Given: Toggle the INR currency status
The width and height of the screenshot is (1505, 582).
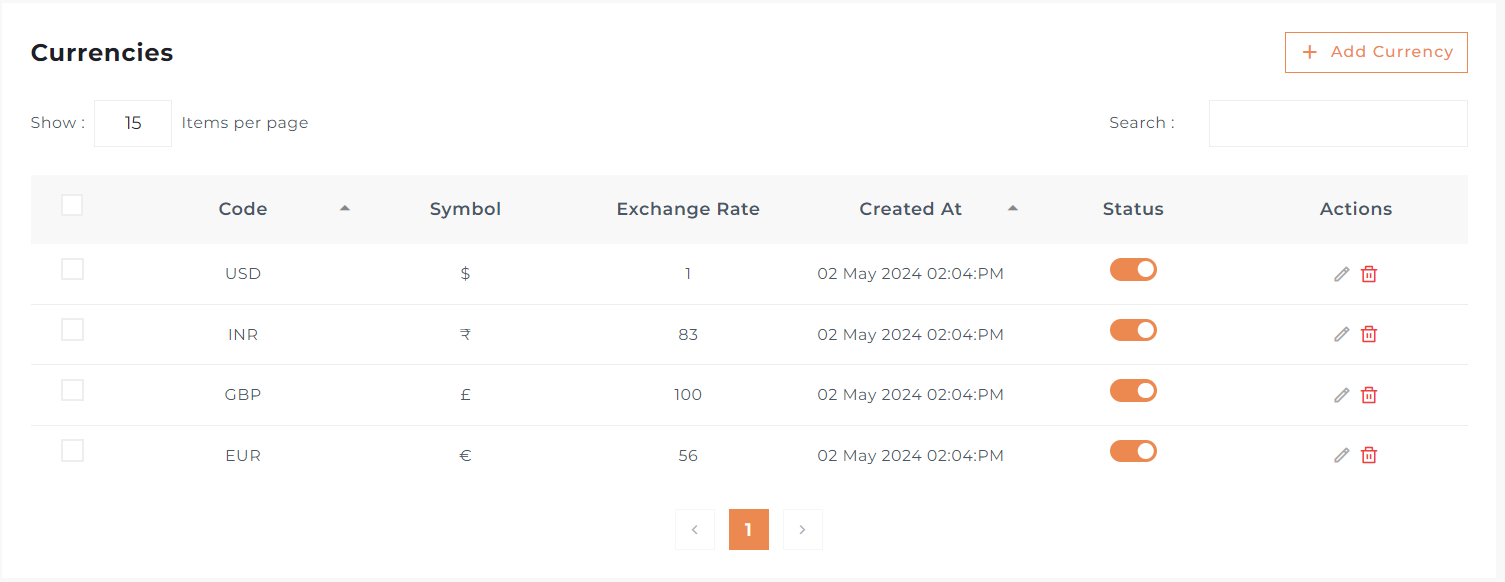Looking at the screenshot, I should pyautogui.click(x=1133, y=330).
